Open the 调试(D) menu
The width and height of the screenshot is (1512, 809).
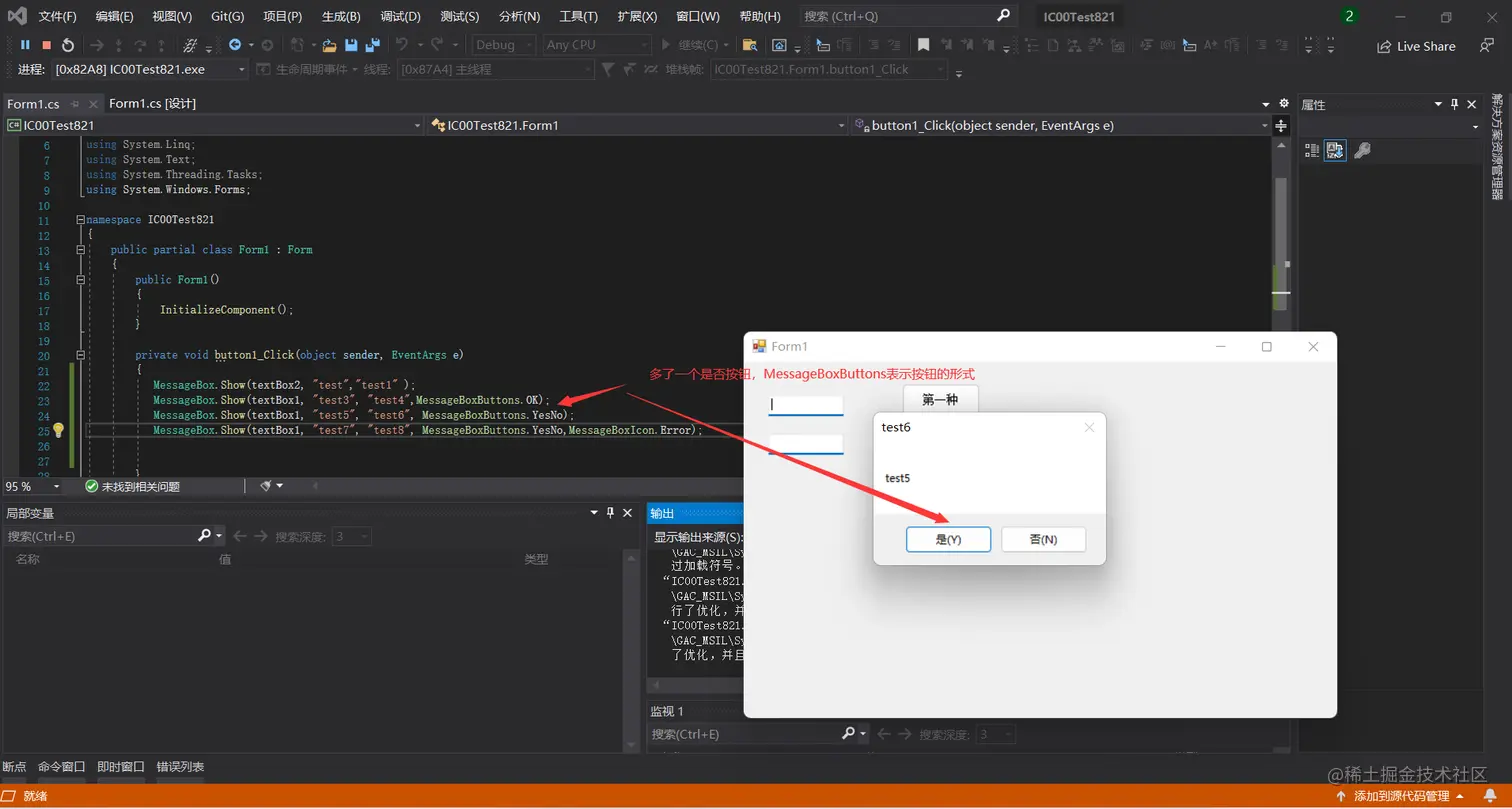400,17
